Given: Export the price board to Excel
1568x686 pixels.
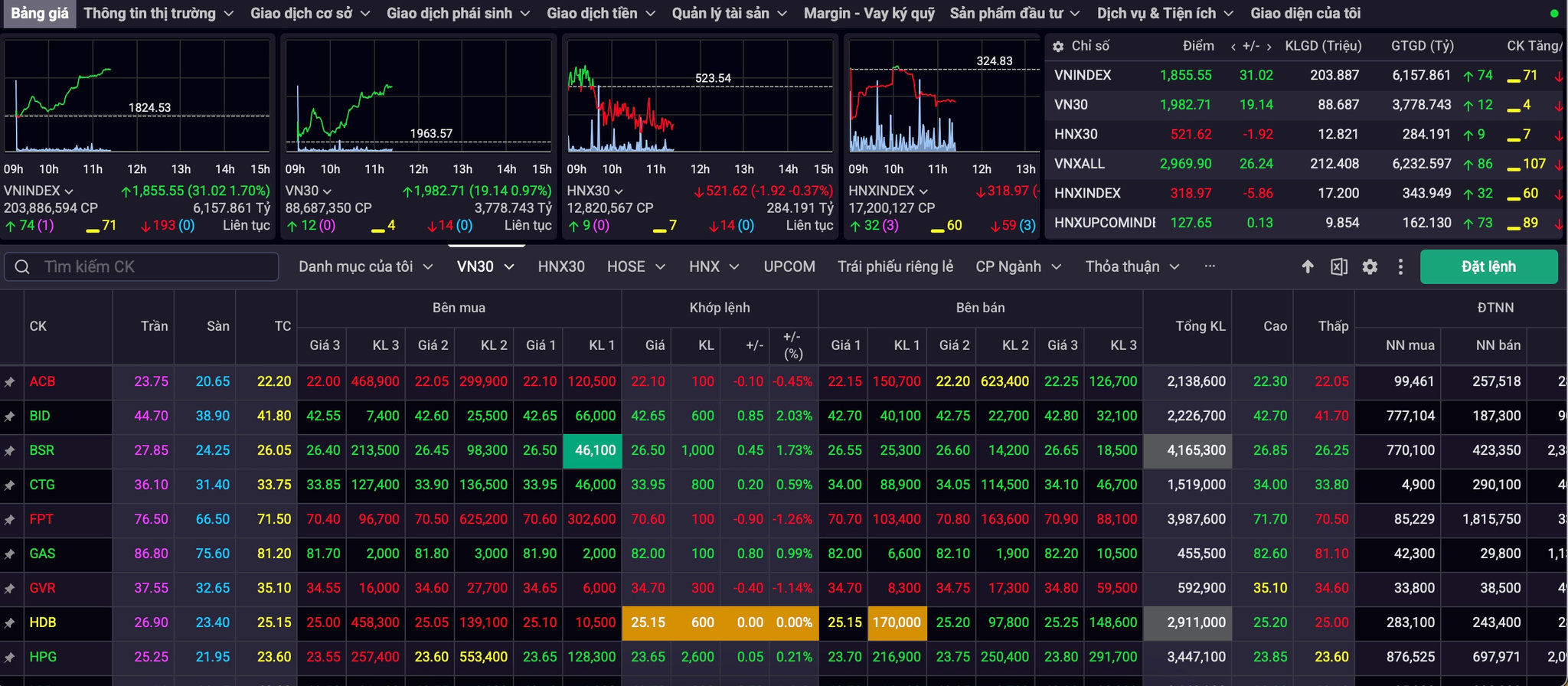Looking at the screenshot, I should click(1338, 266).
